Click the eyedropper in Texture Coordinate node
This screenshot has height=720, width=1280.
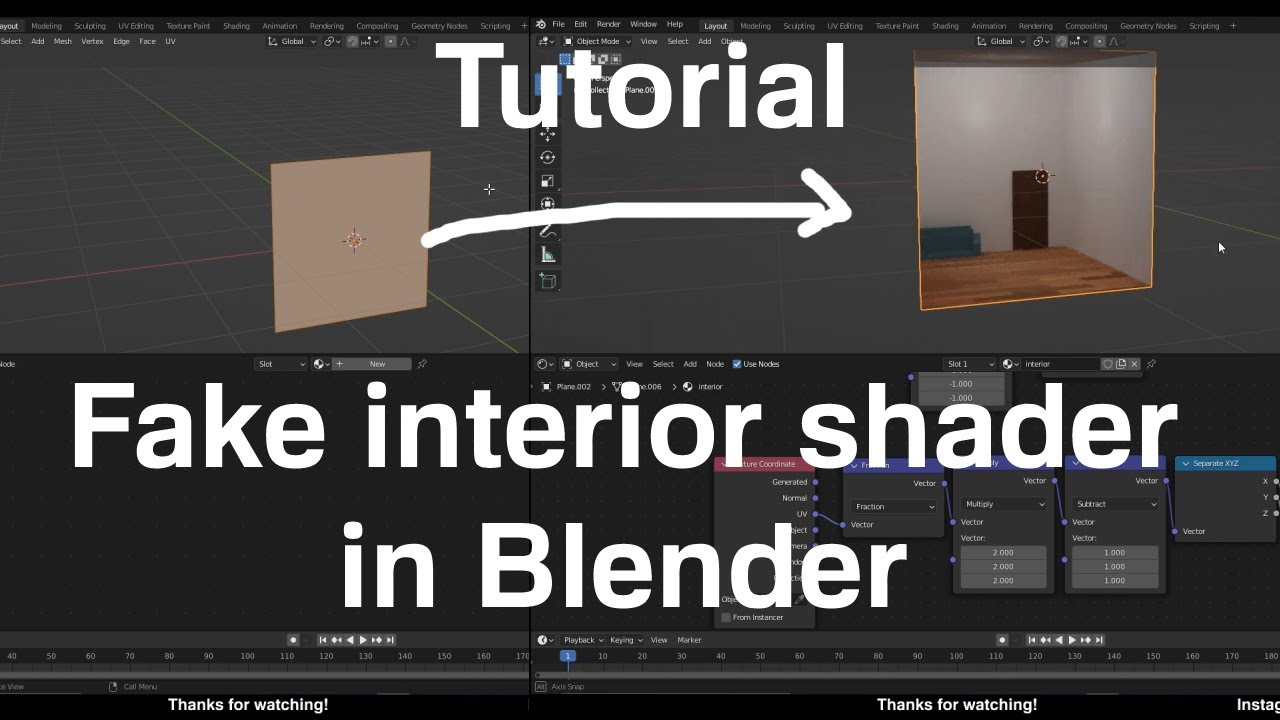tap(799, 600)
